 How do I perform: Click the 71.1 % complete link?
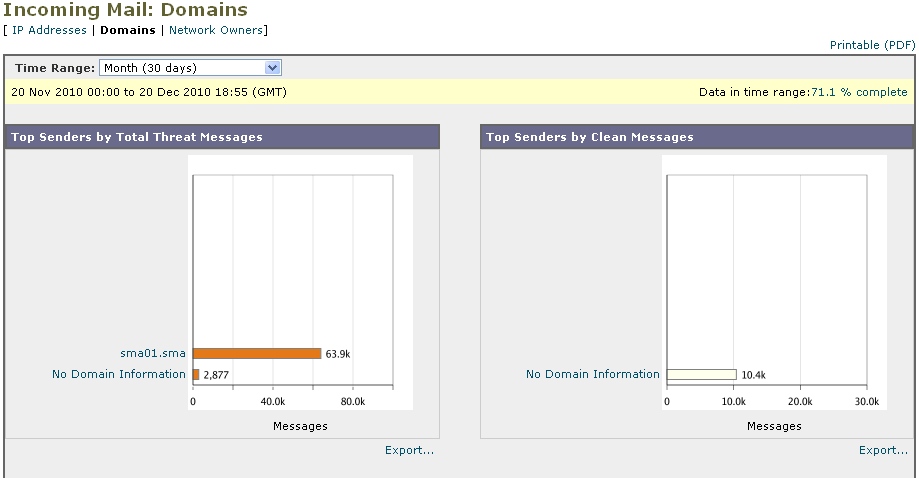point(859,92)
